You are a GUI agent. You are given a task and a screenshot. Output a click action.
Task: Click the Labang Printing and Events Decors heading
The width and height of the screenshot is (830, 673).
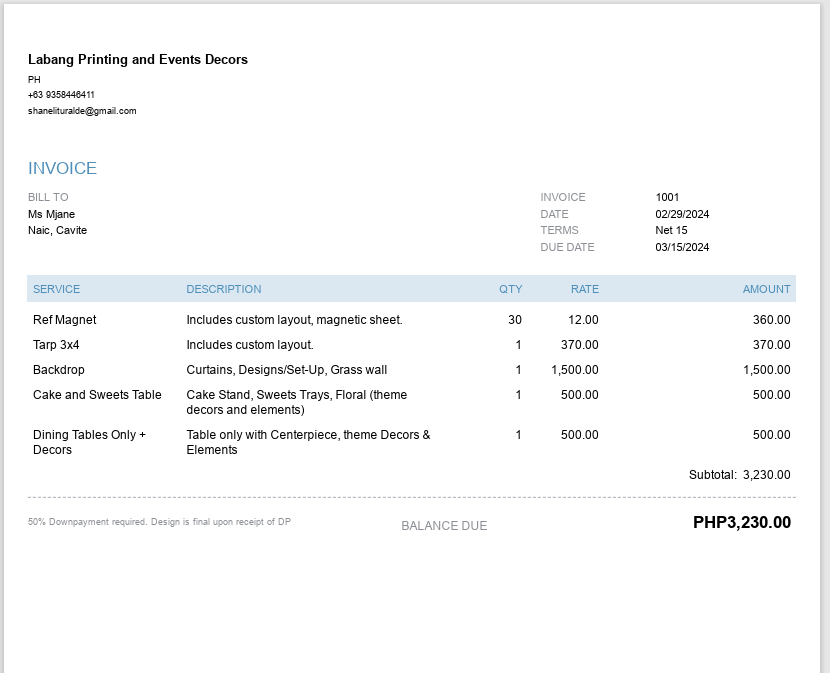click(138, 60)
